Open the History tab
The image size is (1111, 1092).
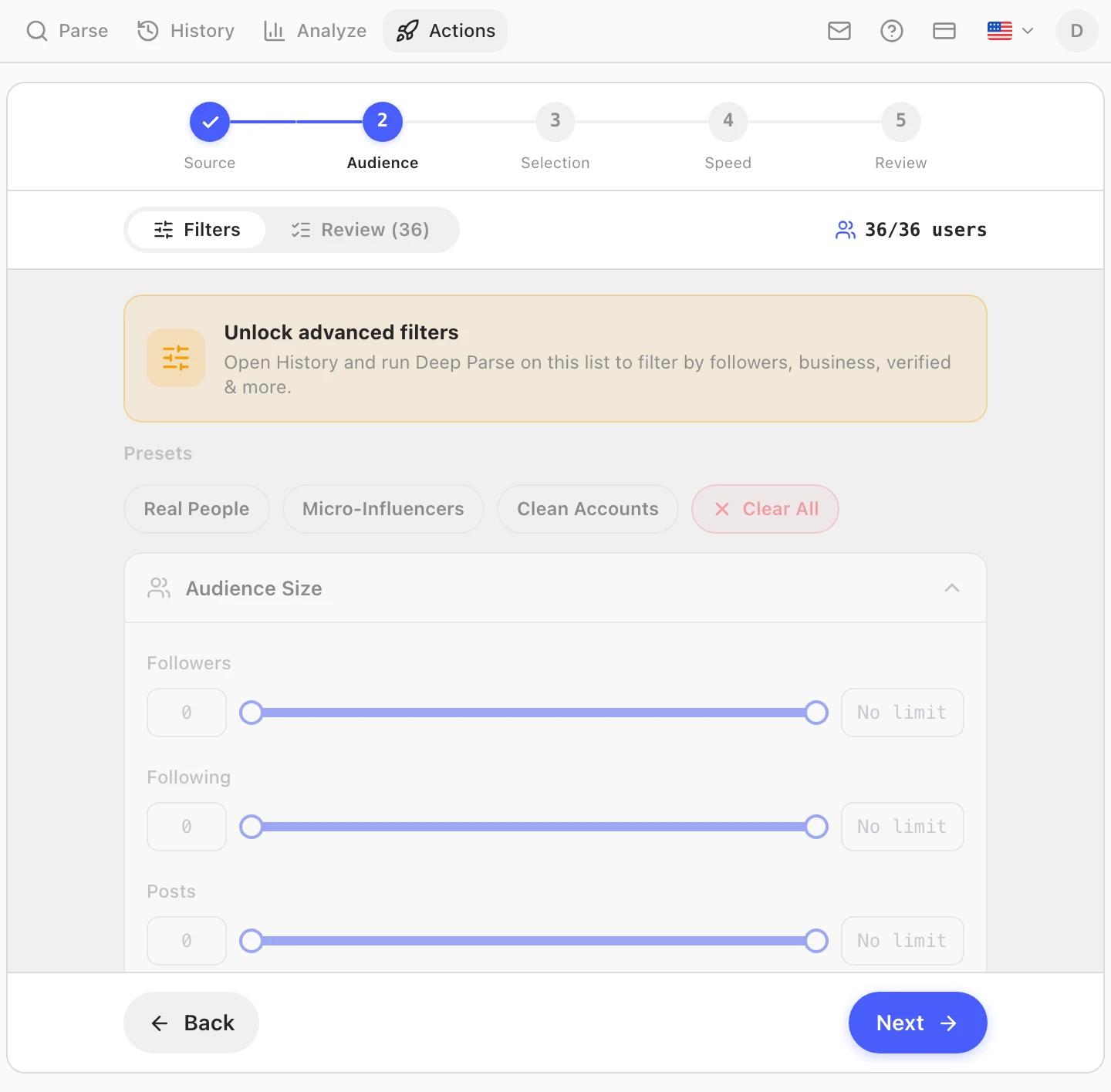click(186, 31)
